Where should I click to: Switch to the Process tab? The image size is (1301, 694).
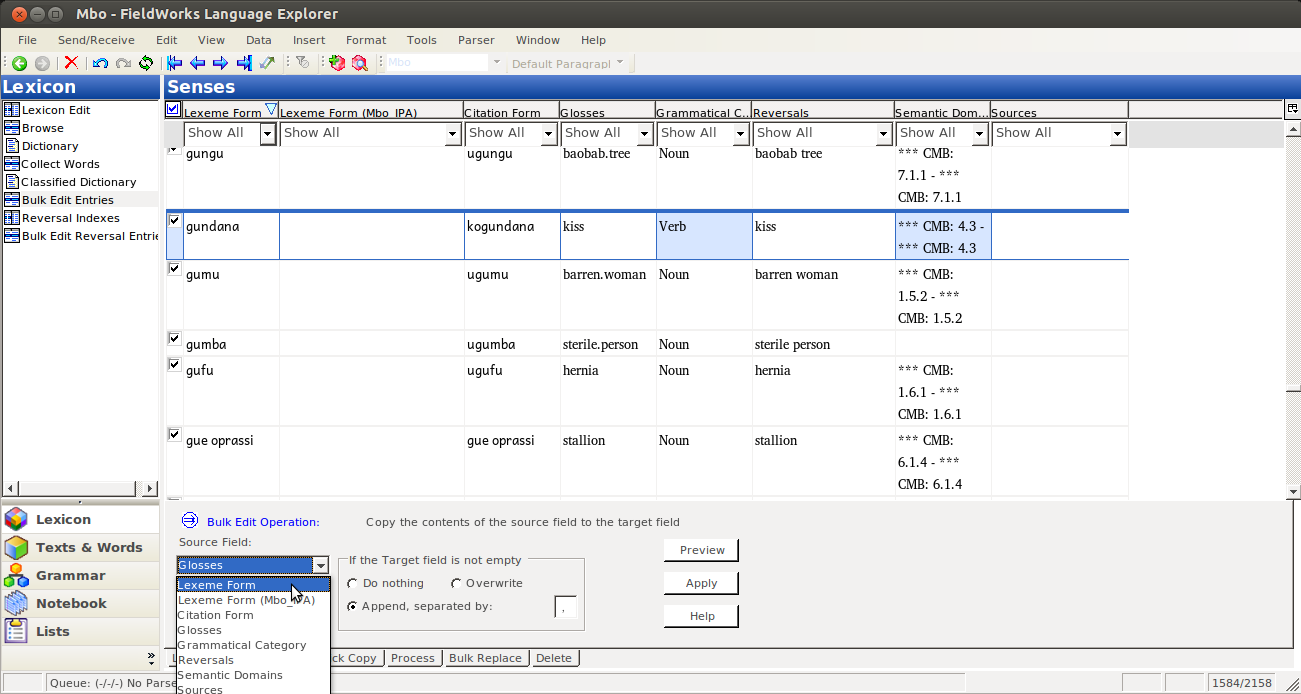click(413, 658)
